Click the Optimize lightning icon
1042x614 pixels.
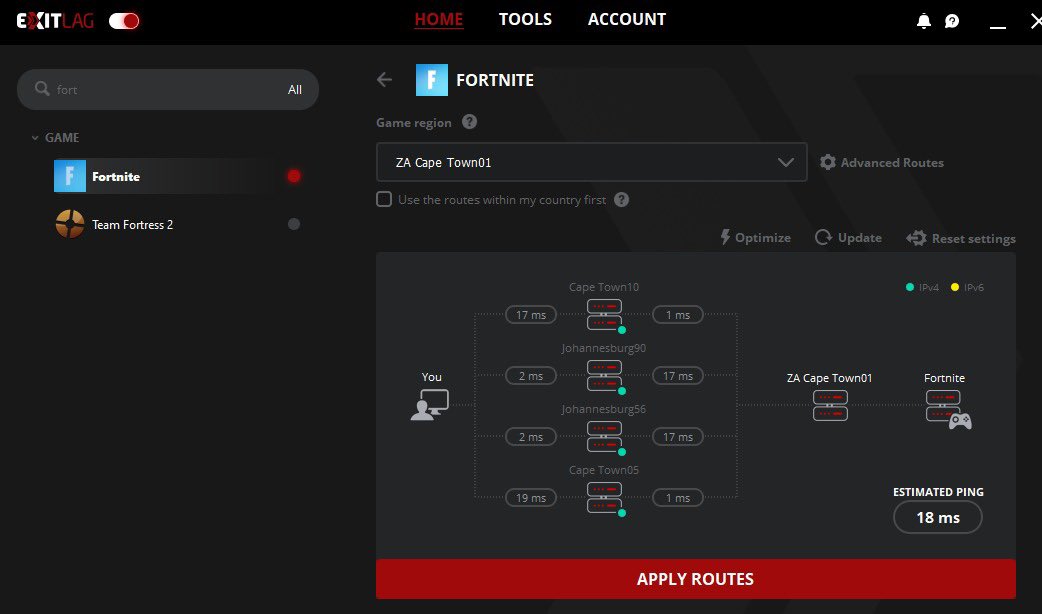pos(724,237)
